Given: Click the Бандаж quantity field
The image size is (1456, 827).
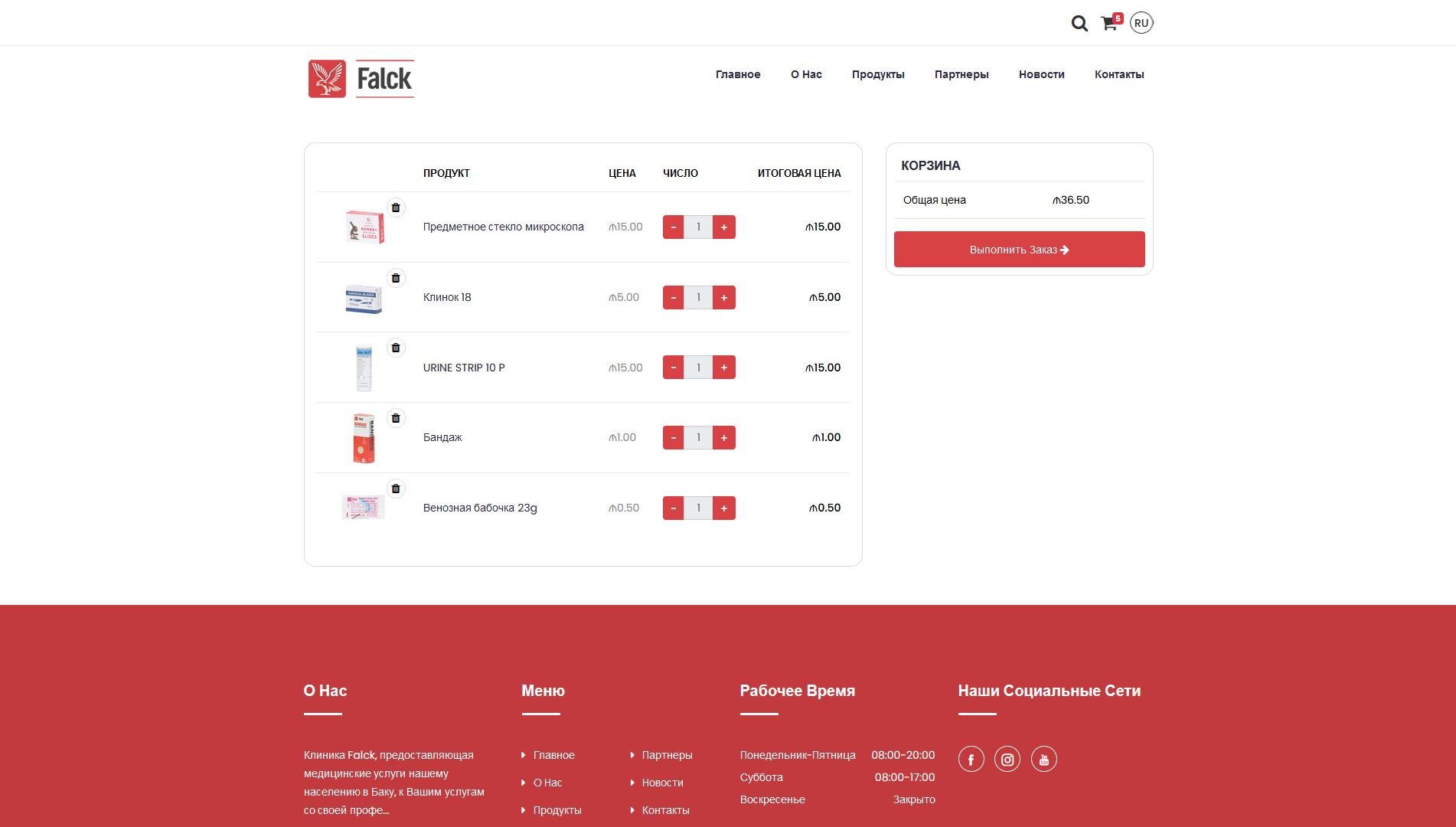Looking at the screenshot, I should coord(698,438).
